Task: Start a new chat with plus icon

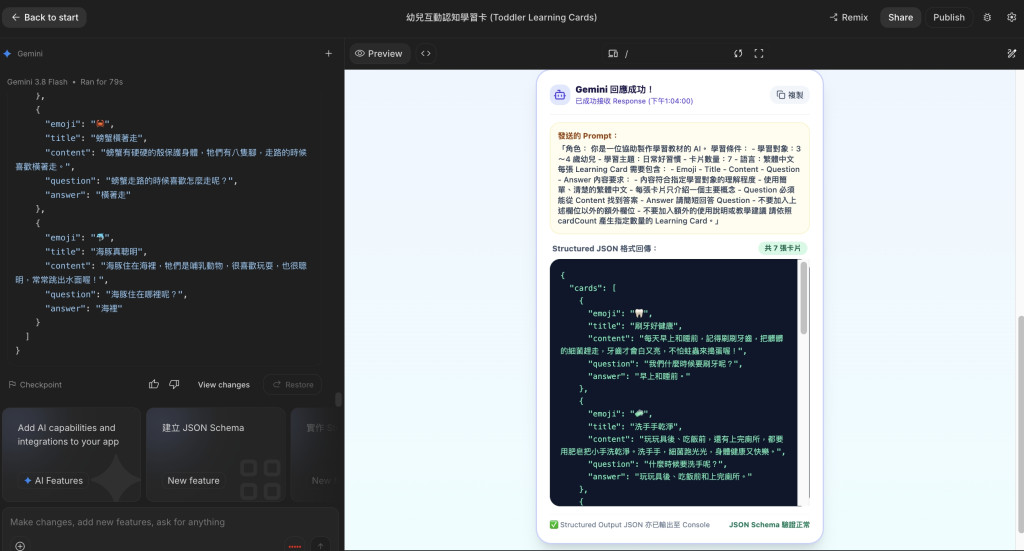Action: click(x=328, y=54)
